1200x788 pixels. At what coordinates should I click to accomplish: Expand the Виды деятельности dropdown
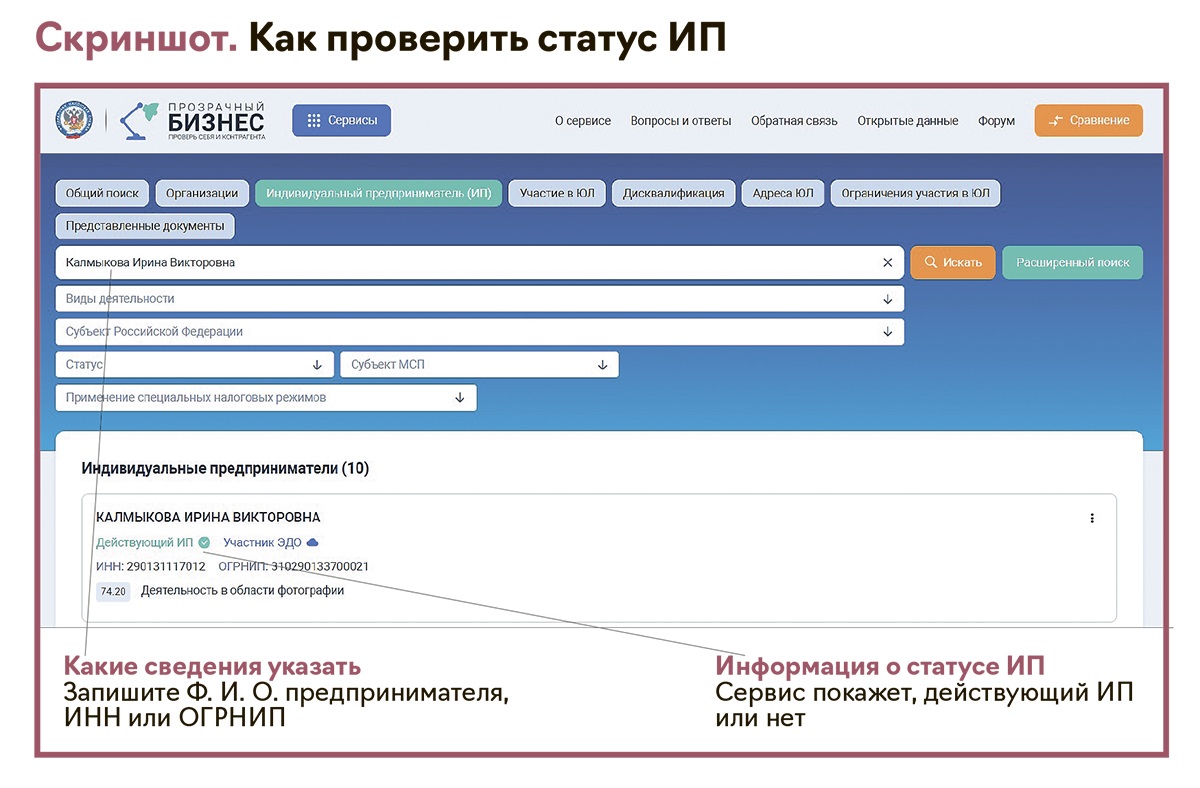480,299
